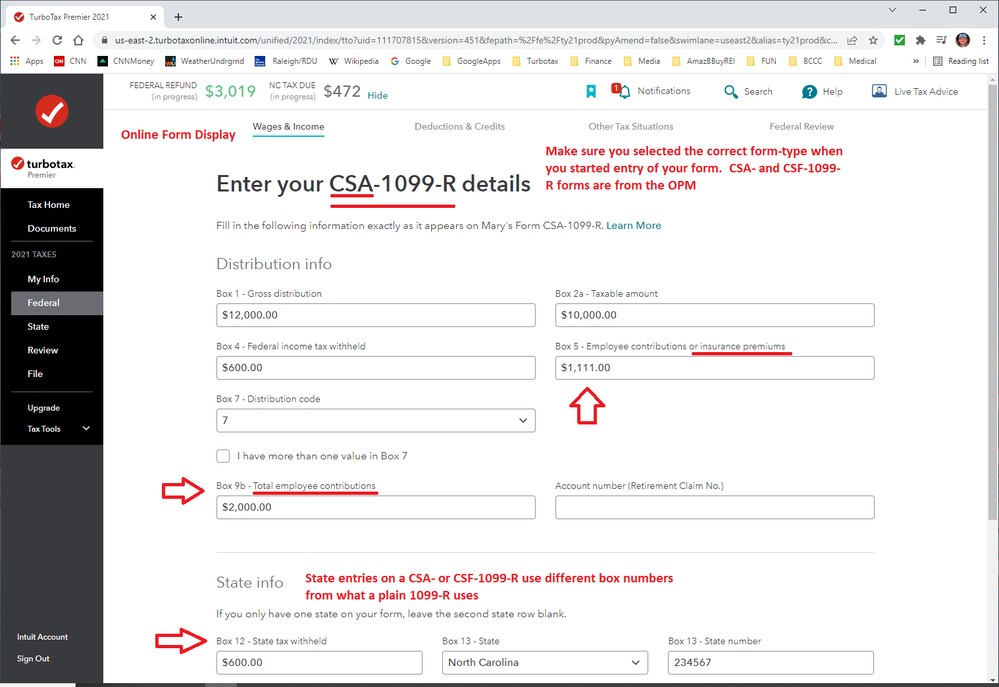
Task: Select Federal in sidebar
Action: pyautogui.click(x=57, y=303)
